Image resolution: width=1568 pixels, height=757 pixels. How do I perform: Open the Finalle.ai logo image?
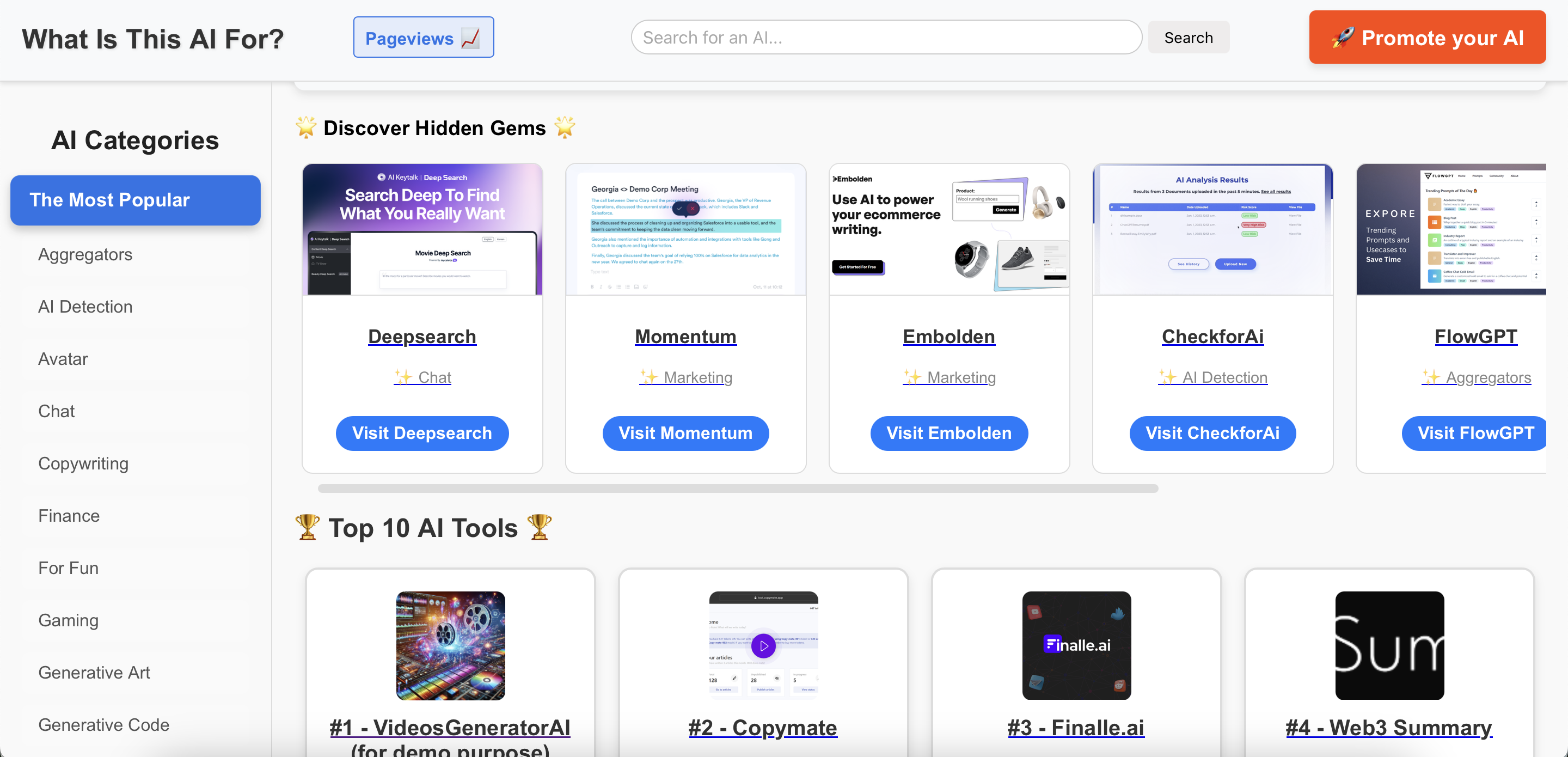click(1076, 645)
